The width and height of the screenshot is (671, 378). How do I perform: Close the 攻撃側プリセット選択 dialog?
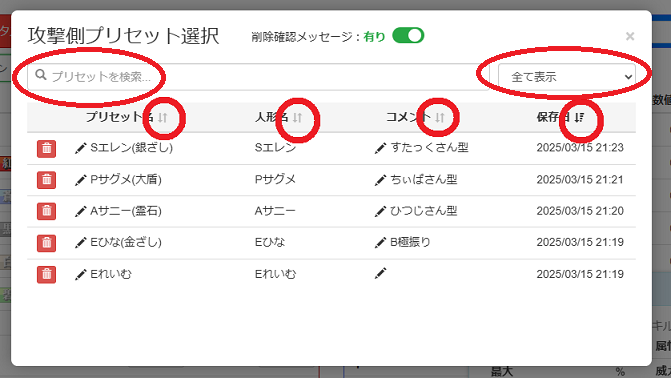pos(630,36)
